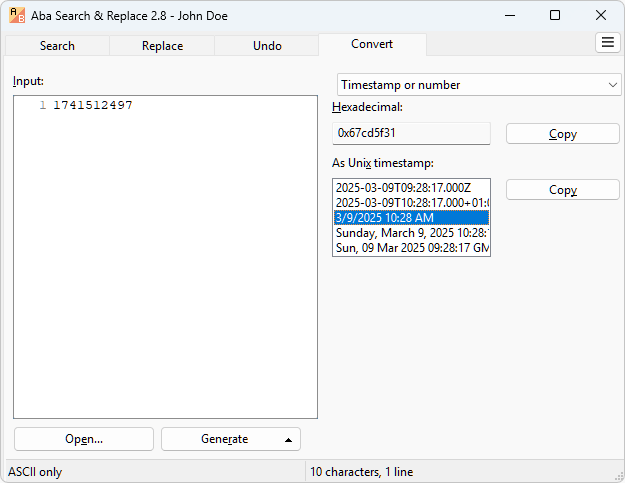The width and height of the screenshot is (625, 483).
Task: Minimize the Aba Search & Replace window
Action: 510,16
